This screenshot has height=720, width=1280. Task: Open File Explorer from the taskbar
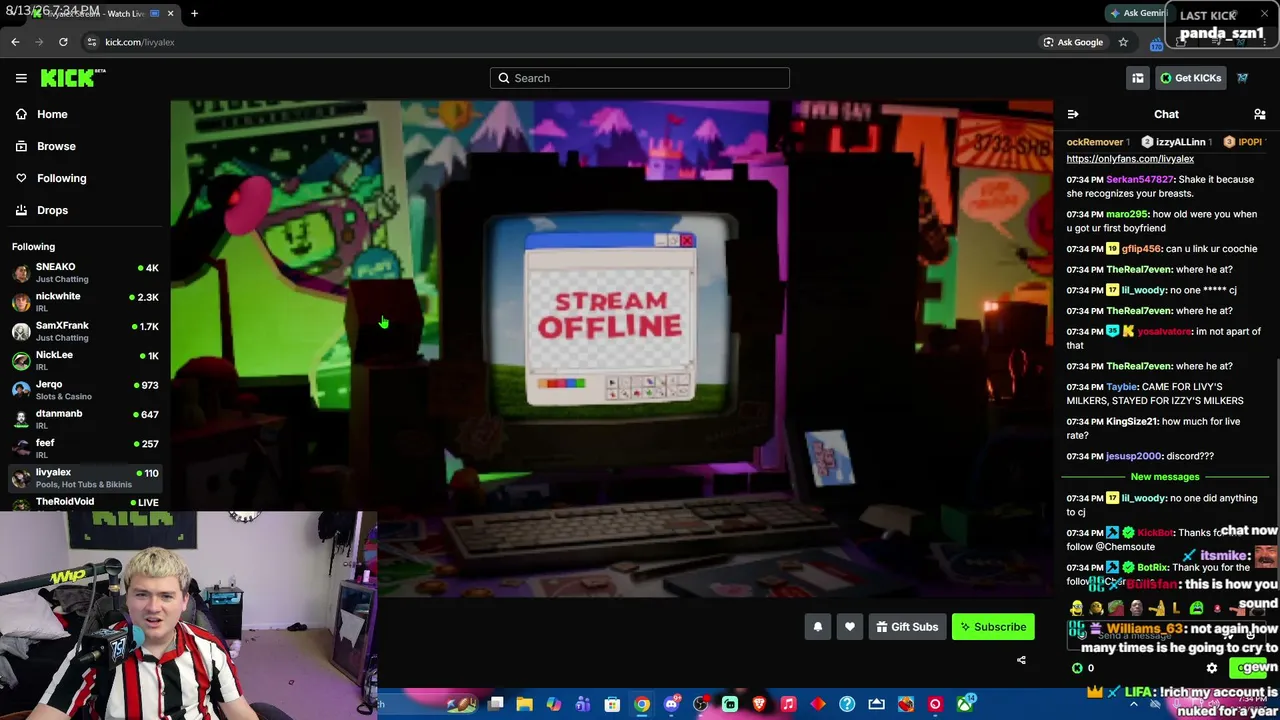(x=524, y=704)
